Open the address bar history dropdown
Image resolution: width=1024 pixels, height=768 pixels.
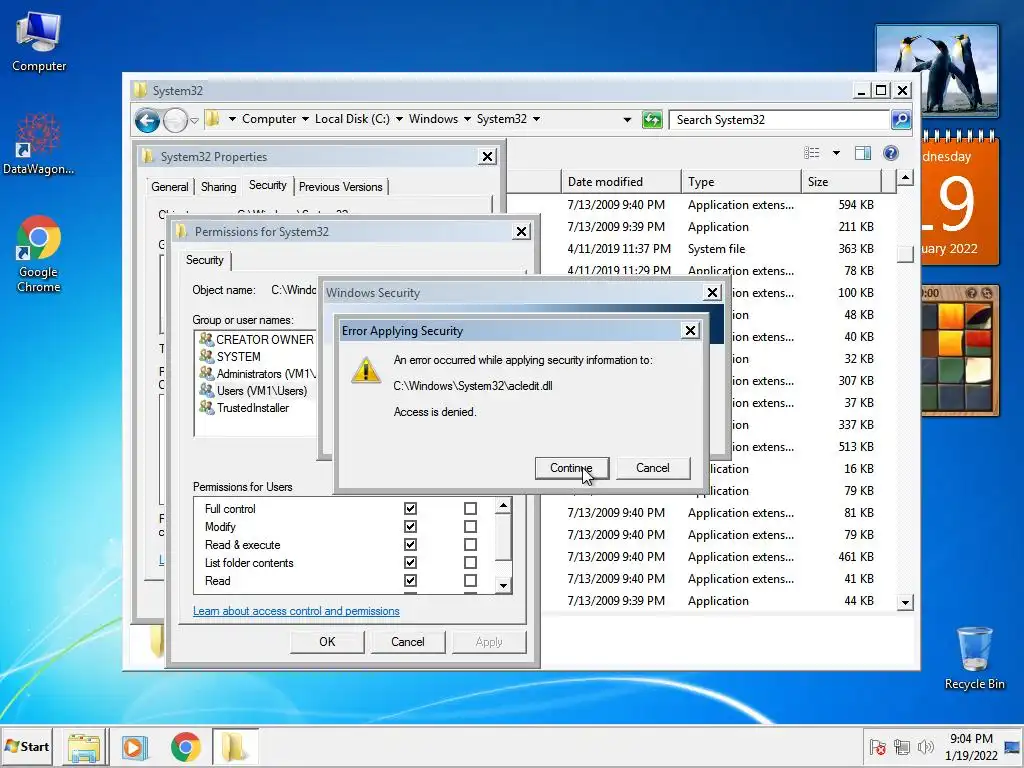(x=627, y=120)
